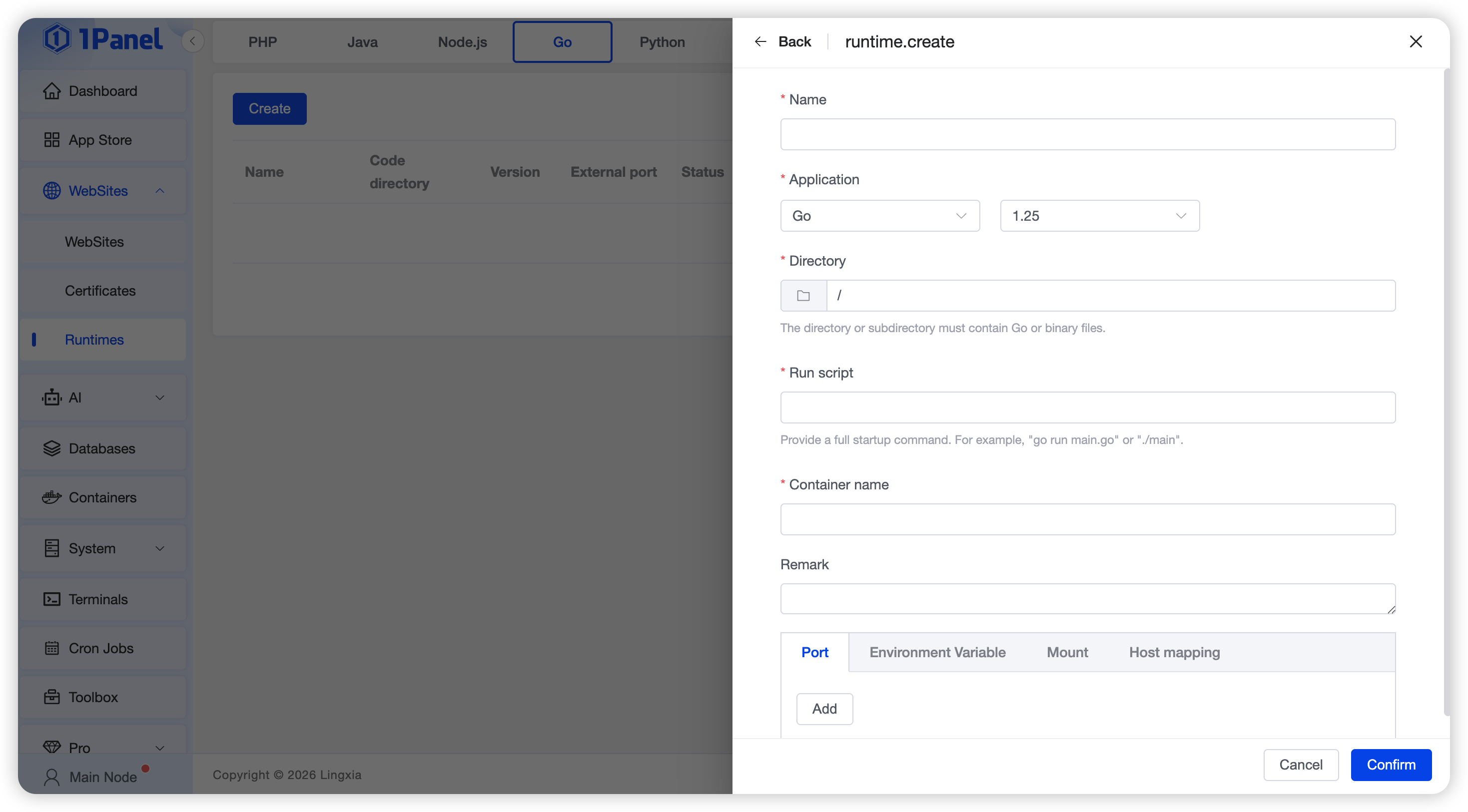1468x812 pixels.
Task: Open the 1.25 version dropdown
Action: click(1099, 216)
